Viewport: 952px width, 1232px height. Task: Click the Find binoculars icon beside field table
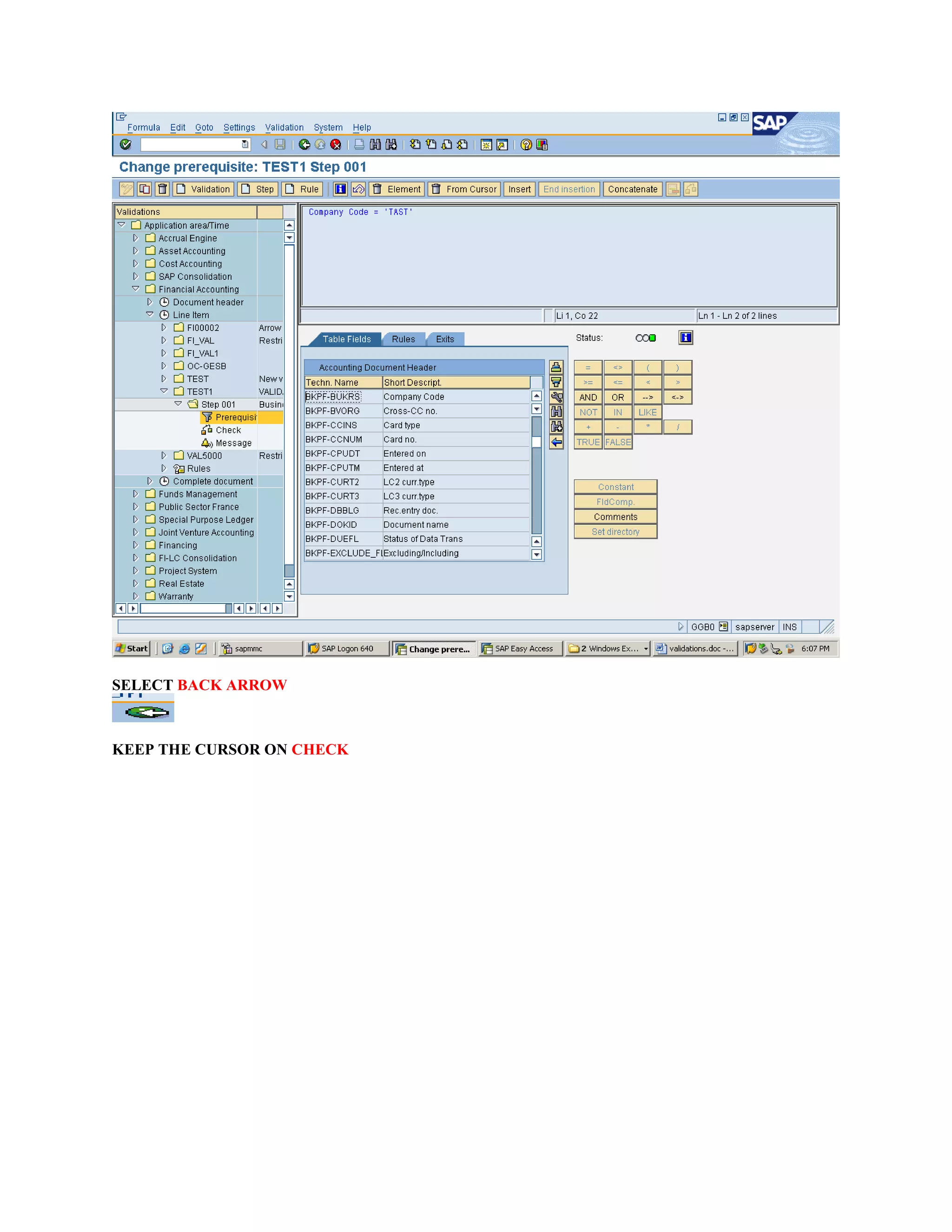(x=556, y=412)
